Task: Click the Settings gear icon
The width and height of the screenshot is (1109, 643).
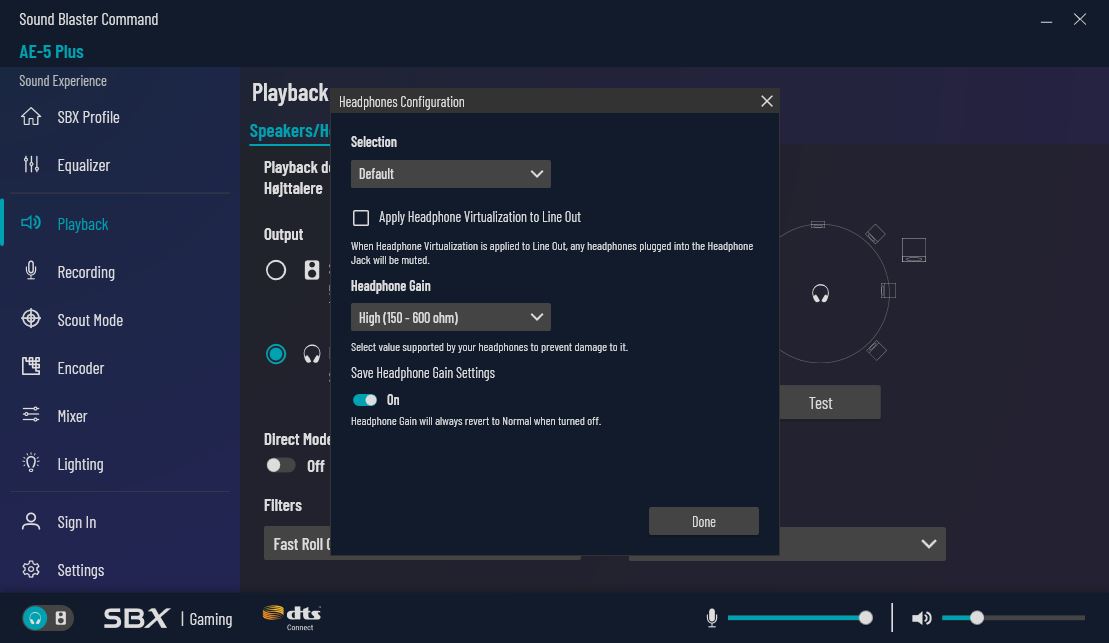Action: tap(31, 569)
